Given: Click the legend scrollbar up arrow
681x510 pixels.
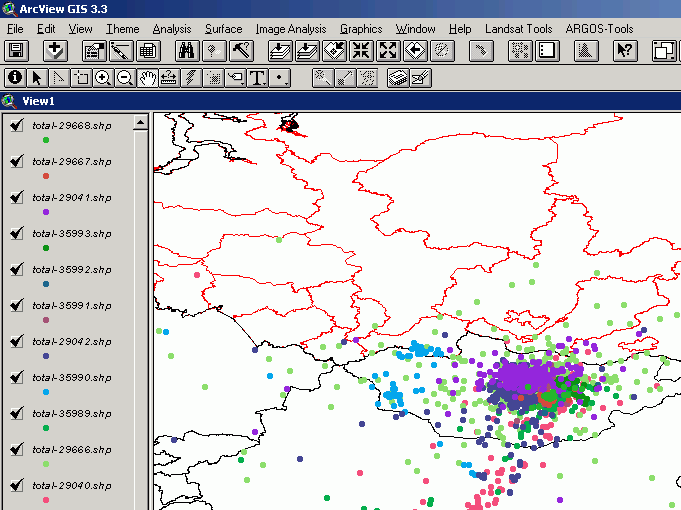Looking at the screenshot, I should point(140,122).
